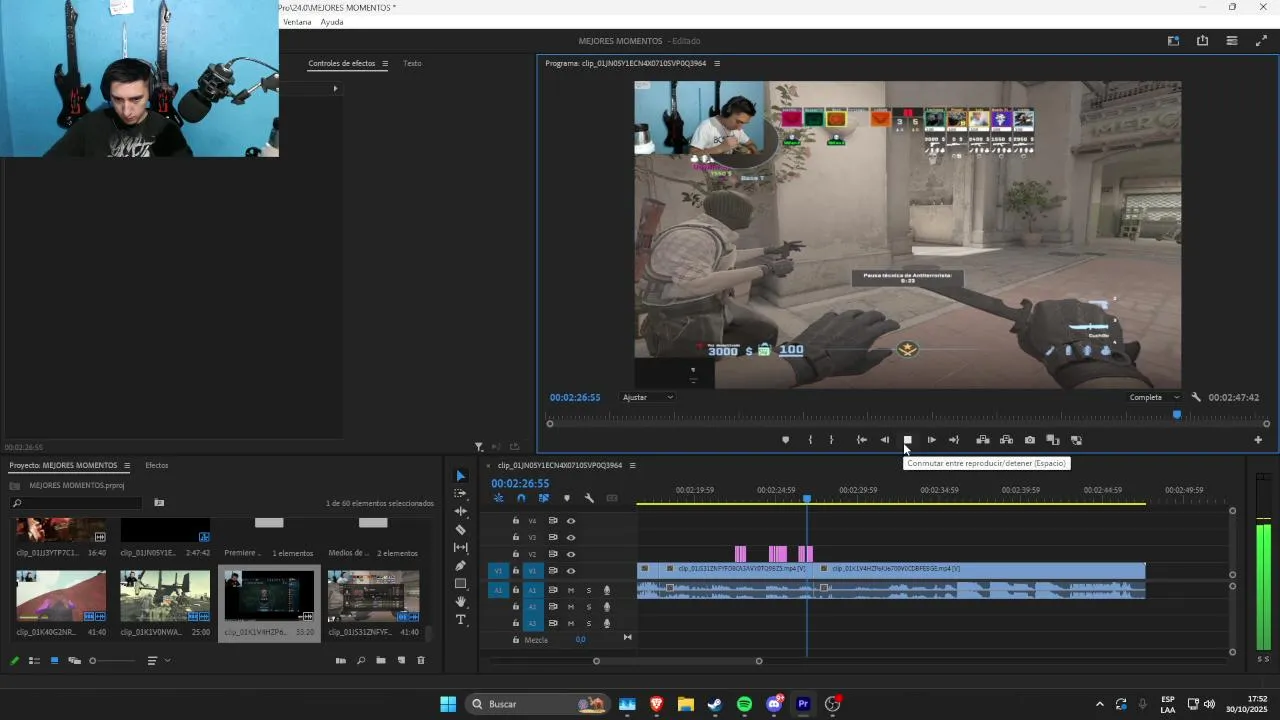Click the Extract button

click(1006, 440)
